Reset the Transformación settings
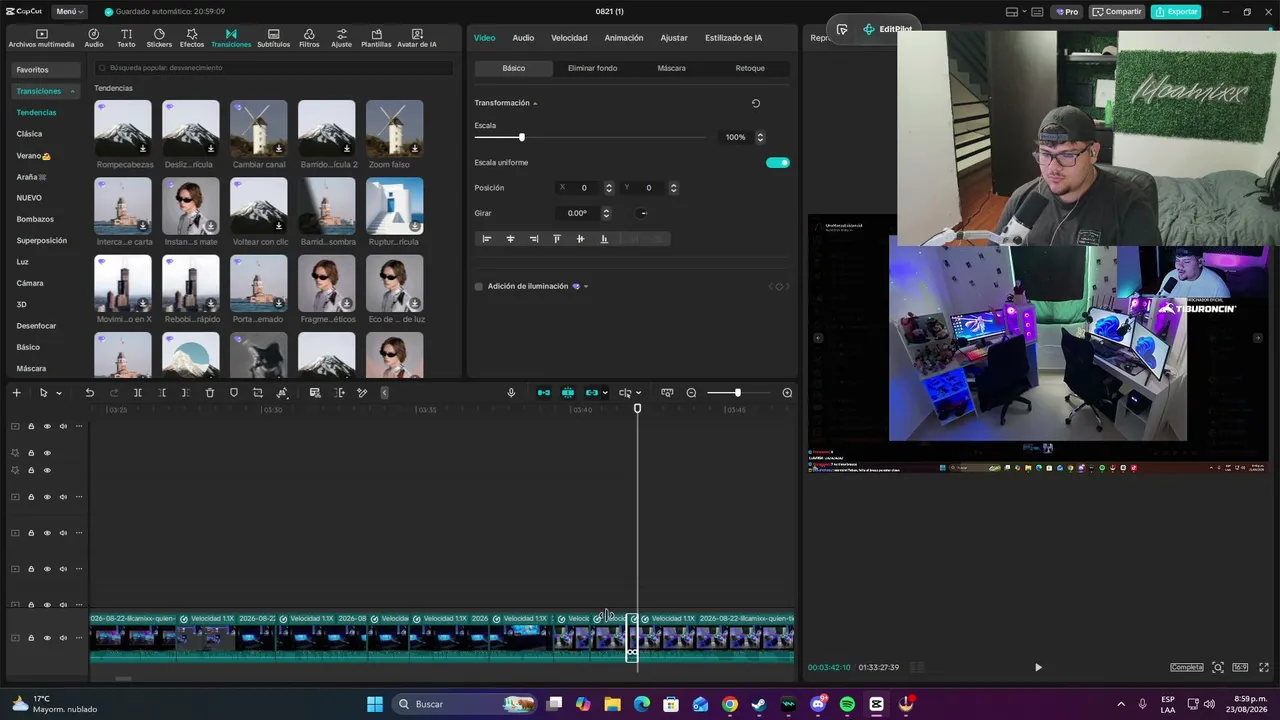Viewport: 1280px width, 720px height. pyautogui.click(x=755, y=103)
